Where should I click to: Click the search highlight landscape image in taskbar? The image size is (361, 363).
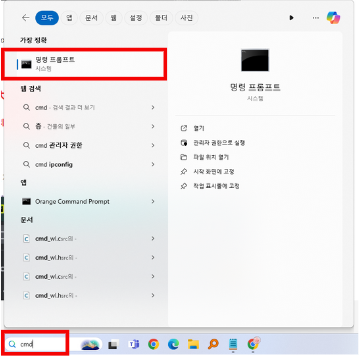pyautogui.click(x=90, y=344)
